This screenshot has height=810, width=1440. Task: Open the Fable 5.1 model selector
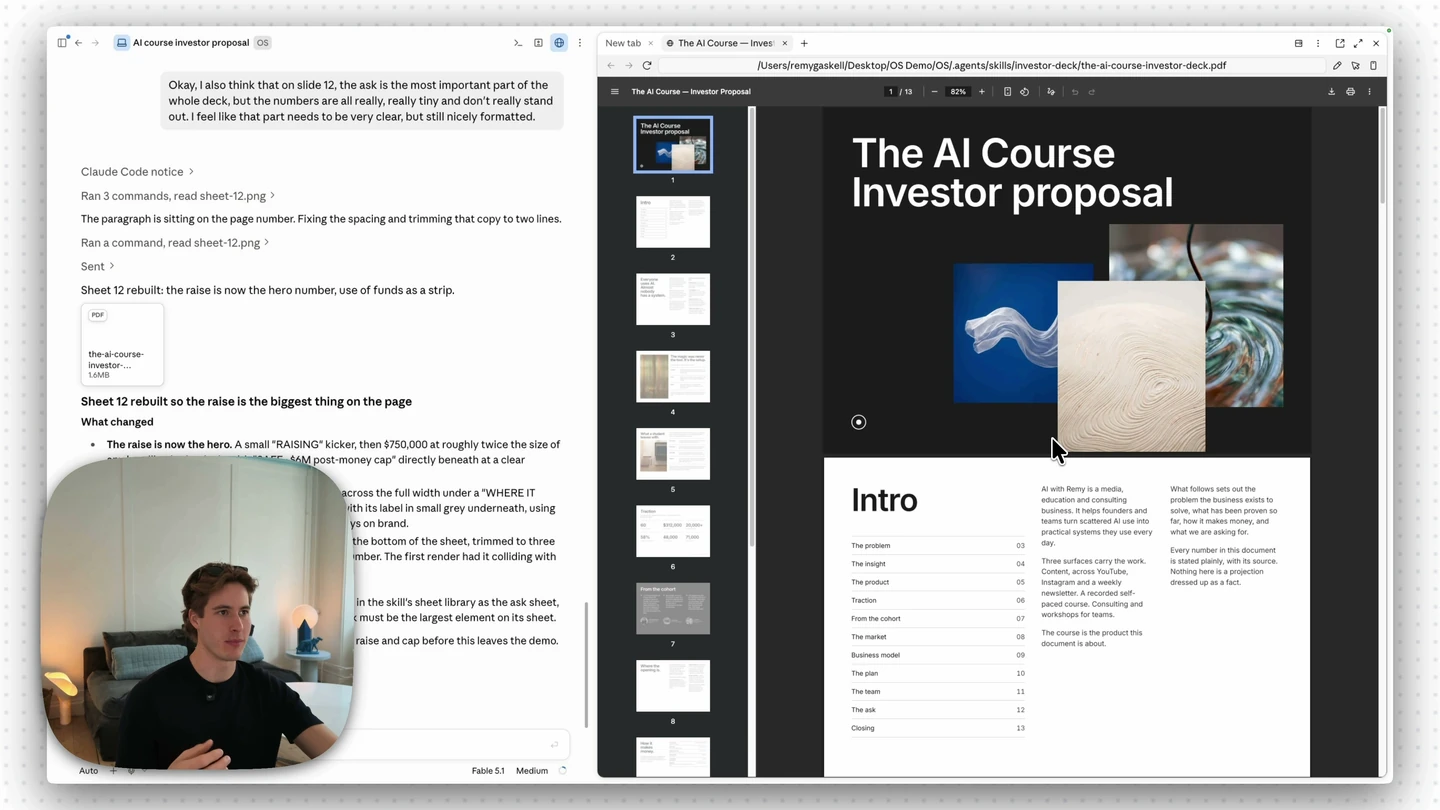488,771
